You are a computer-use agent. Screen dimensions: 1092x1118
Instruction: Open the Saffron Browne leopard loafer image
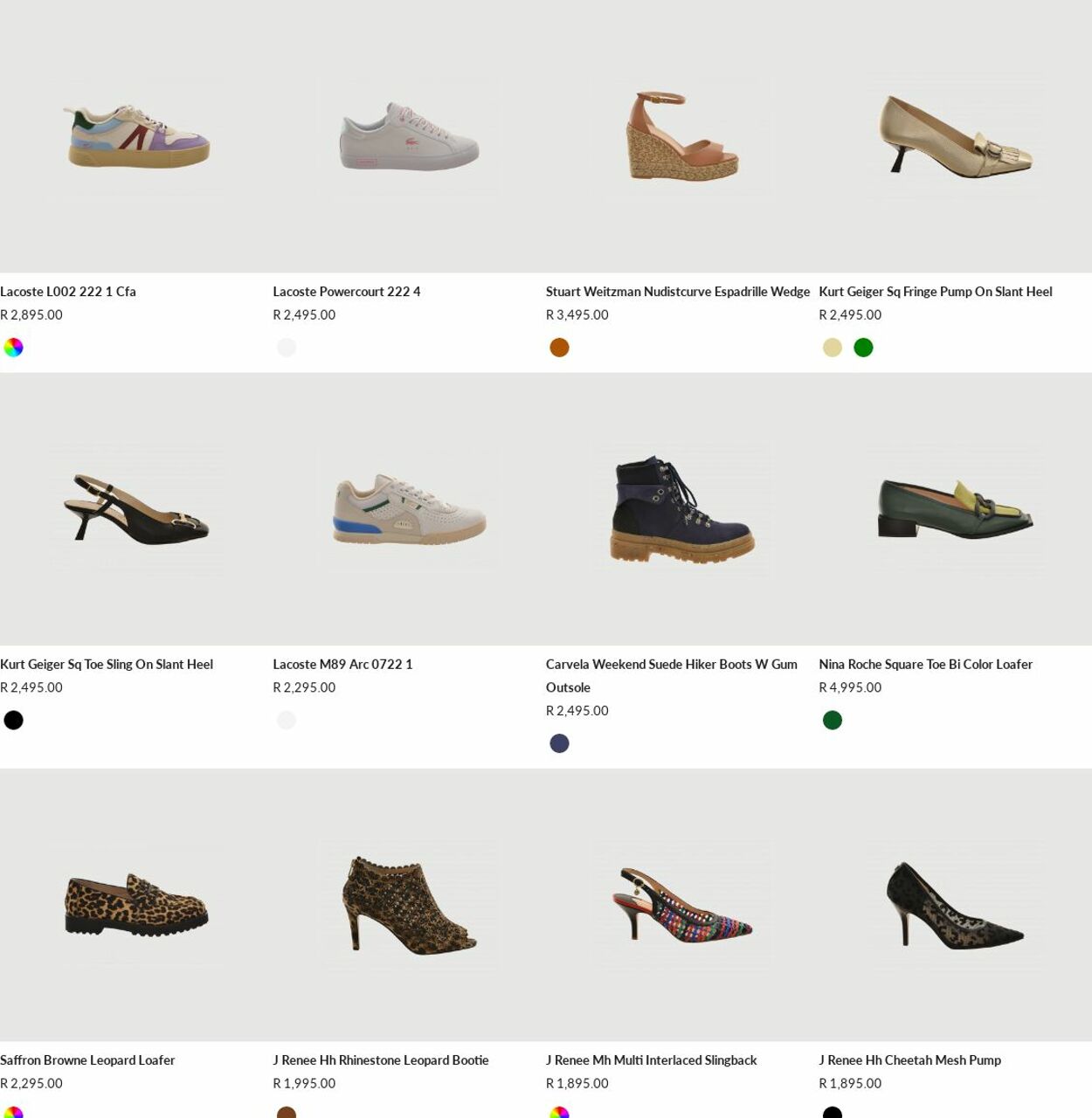136,905
